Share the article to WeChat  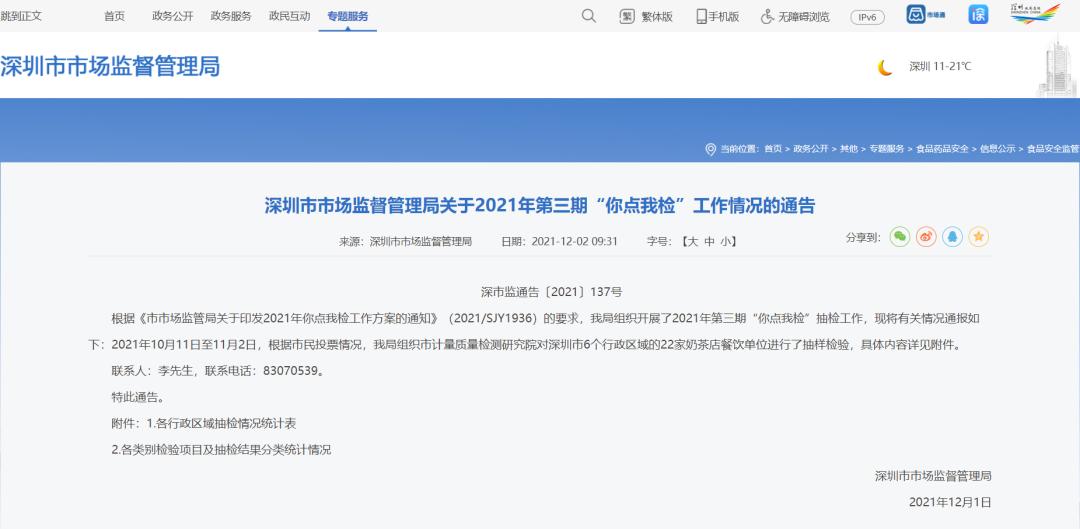click(900, 237)
